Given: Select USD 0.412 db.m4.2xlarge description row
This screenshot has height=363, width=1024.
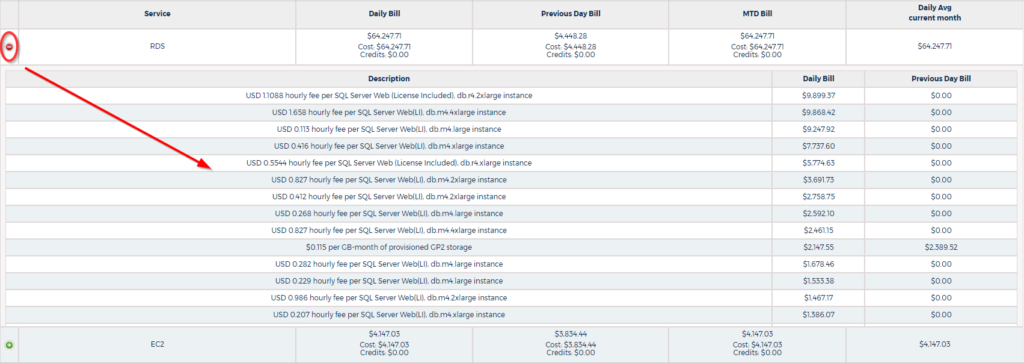Looking at the screenshot, I should pyautogui.click(x=389, y=197).
